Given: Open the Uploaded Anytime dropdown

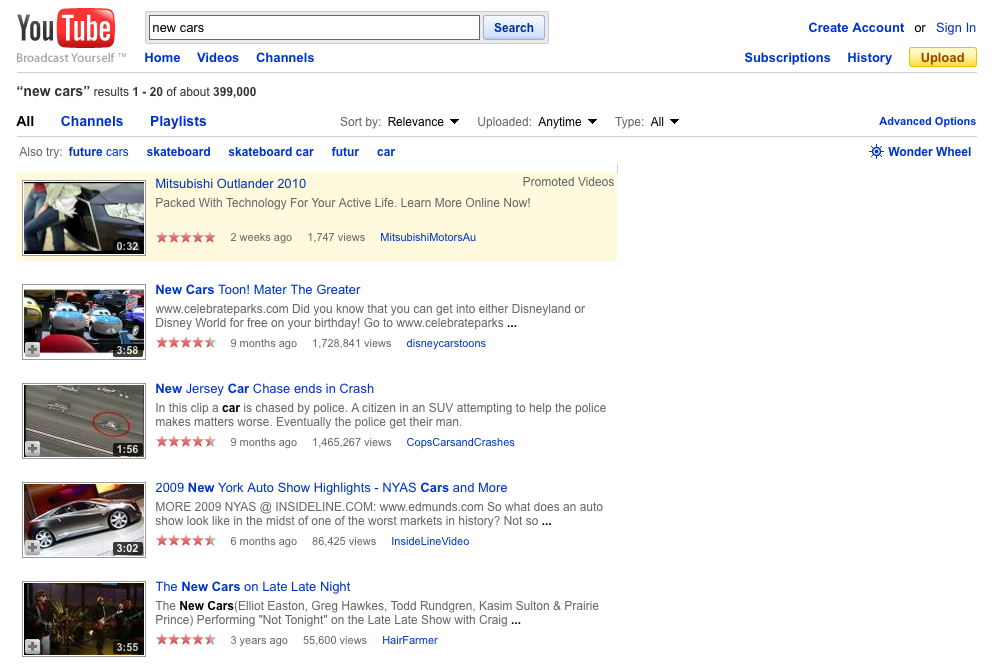Looking at the screenshot, I should tap(567, 122).
